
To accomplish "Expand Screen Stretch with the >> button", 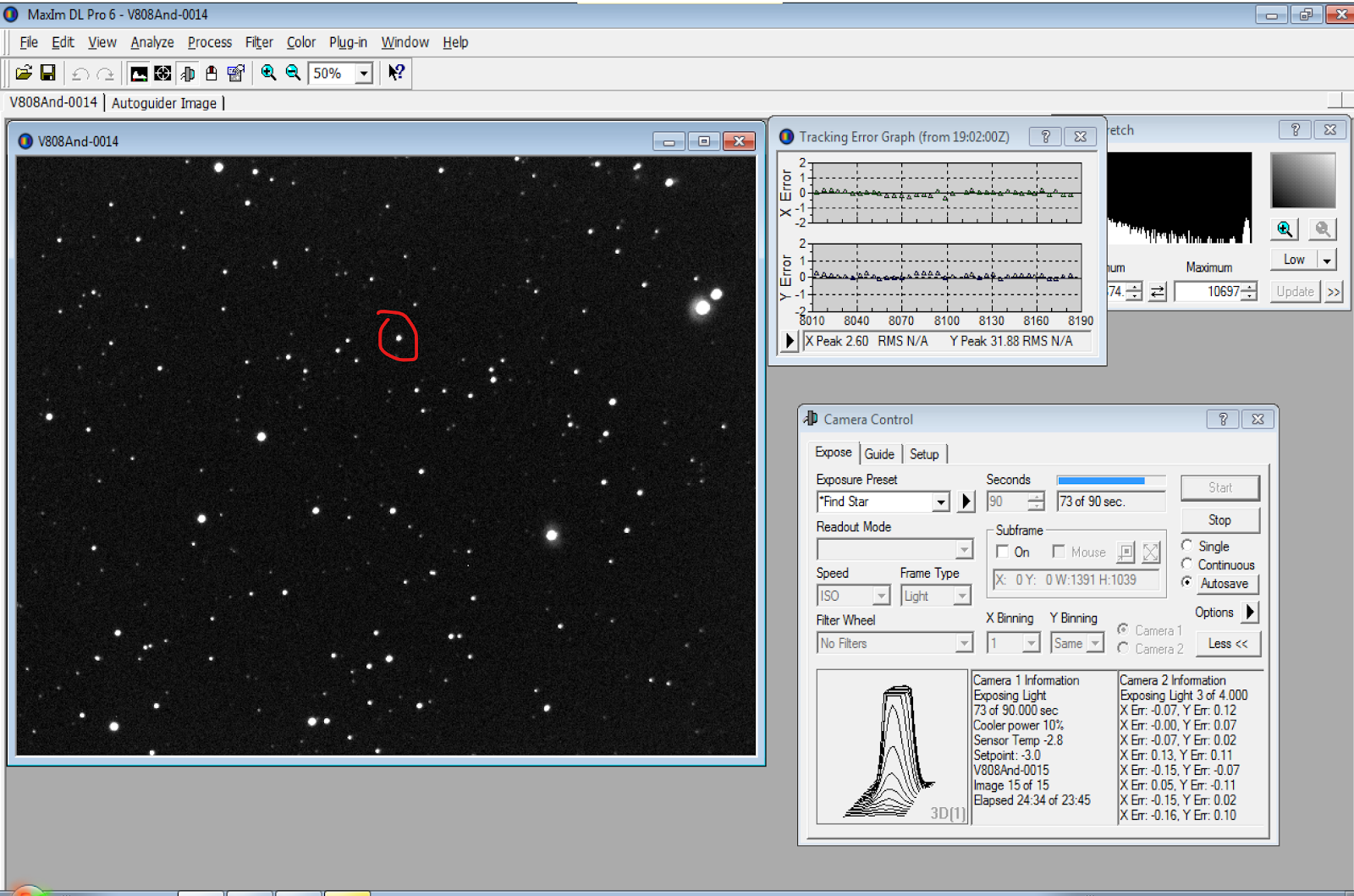I will pyautogui.click(x=1335, y=292).
